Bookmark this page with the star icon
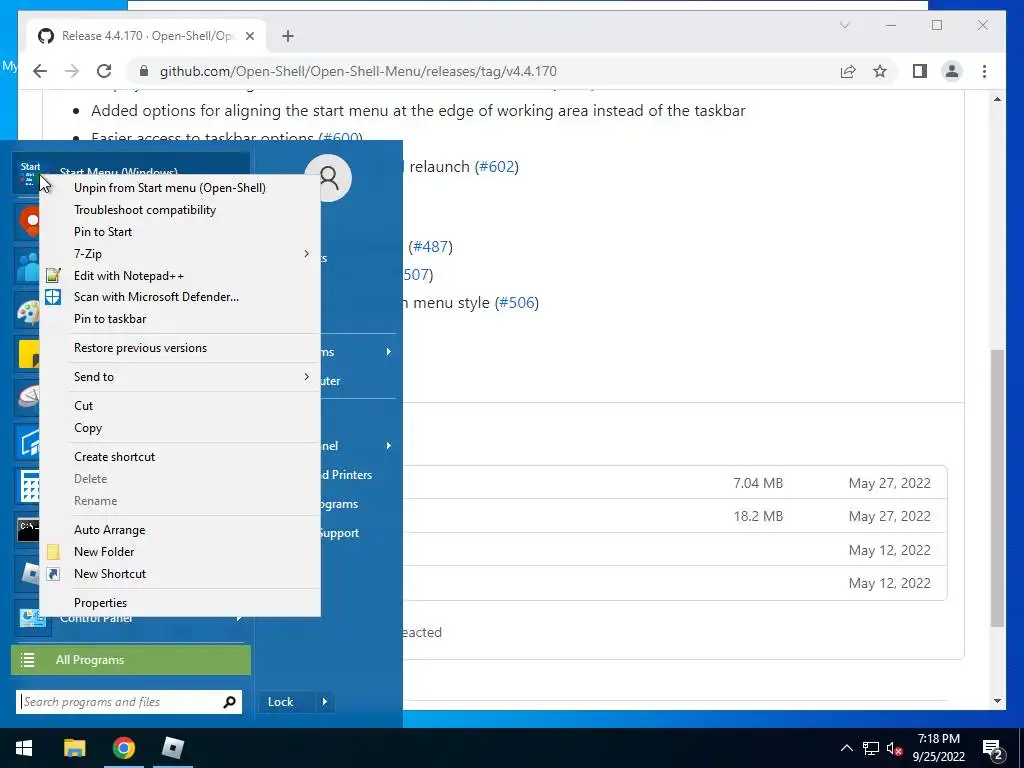This screenshot has height=768, width=1024. click(880, 71)
